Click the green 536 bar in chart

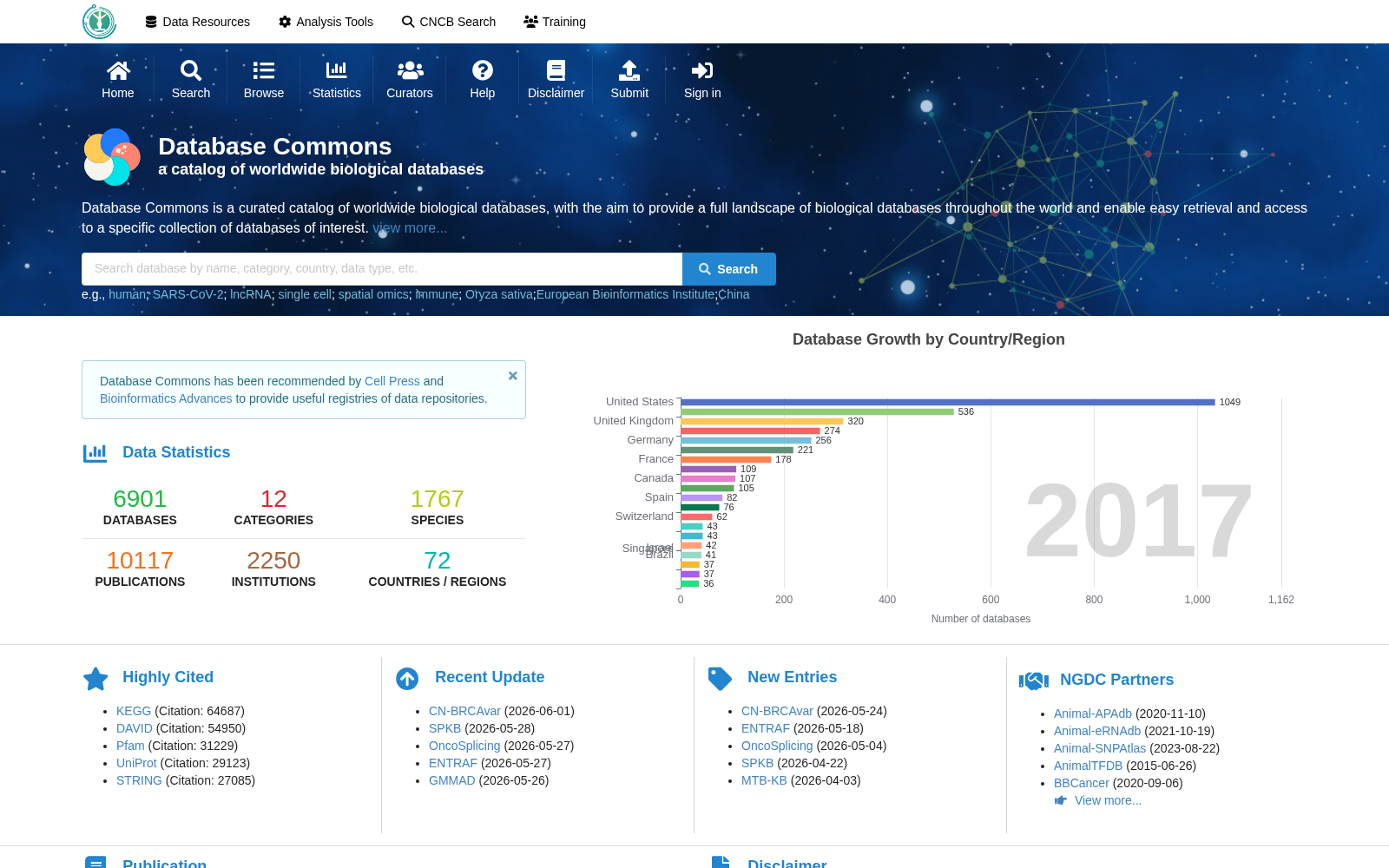tap(817, 411)
